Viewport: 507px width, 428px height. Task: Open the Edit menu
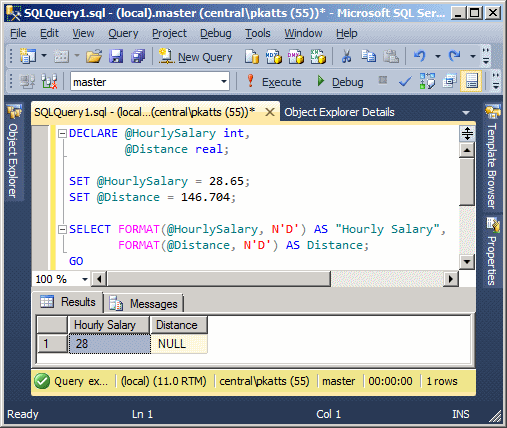coord(49,33)
